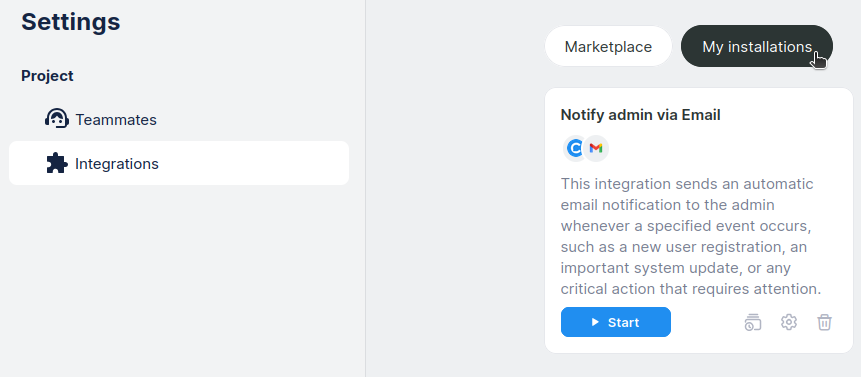Image resolution: width=861 pixels, height=377 pixels.
Task: Click the blank right side of the Integrations row
Action: point(253,164)
